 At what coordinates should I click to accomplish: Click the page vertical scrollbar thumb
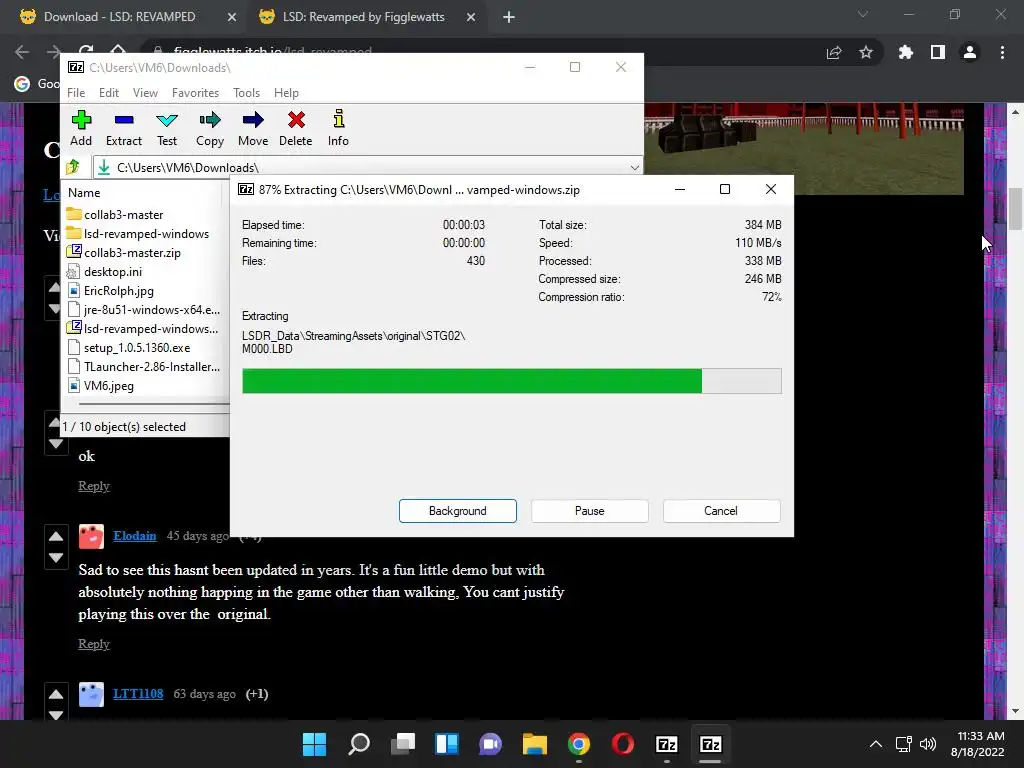click(1015, 209)
